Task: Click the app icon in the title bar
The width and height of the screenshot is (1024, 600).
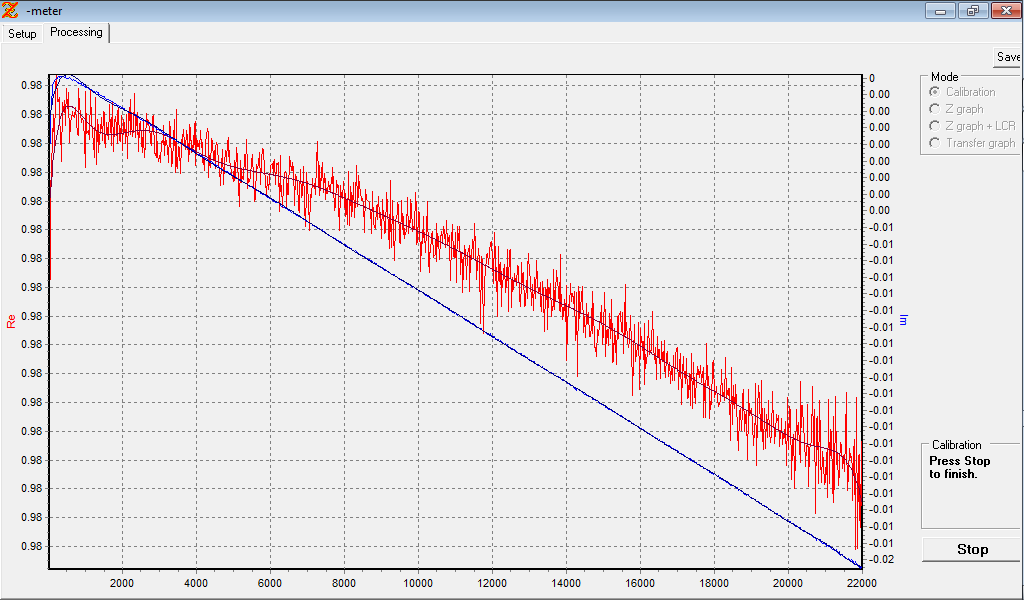Action: click(11, 10)
